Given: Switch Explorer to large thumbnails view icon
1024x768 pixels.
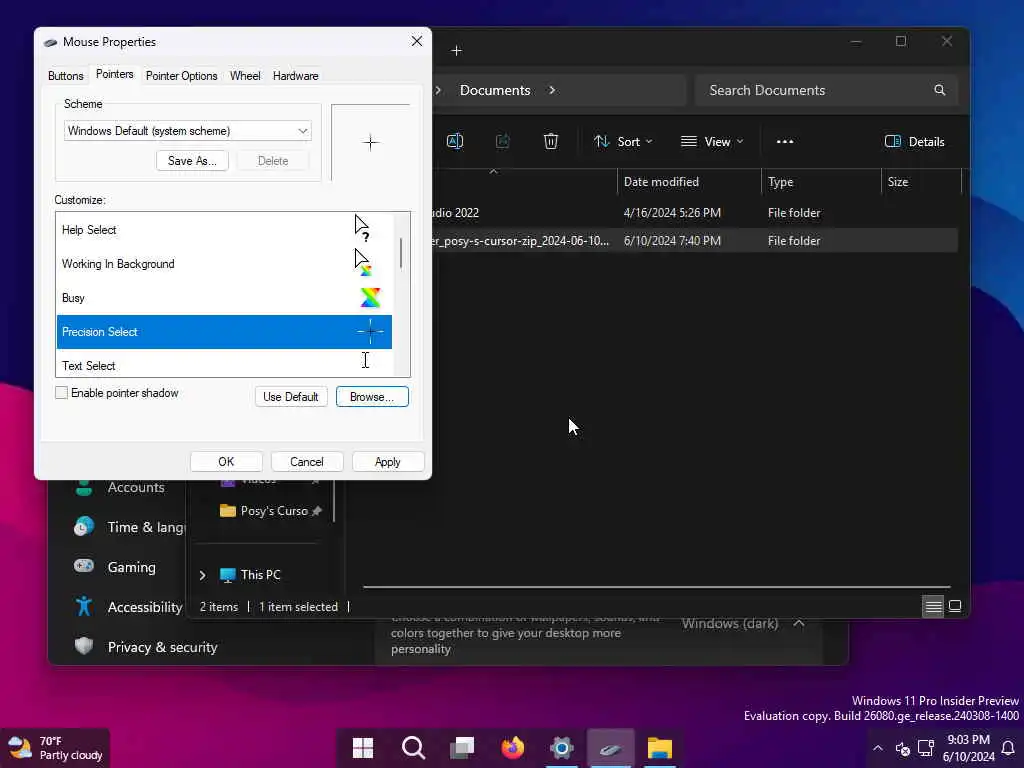Looking at the screenshot, I should [x=955, y=606].
